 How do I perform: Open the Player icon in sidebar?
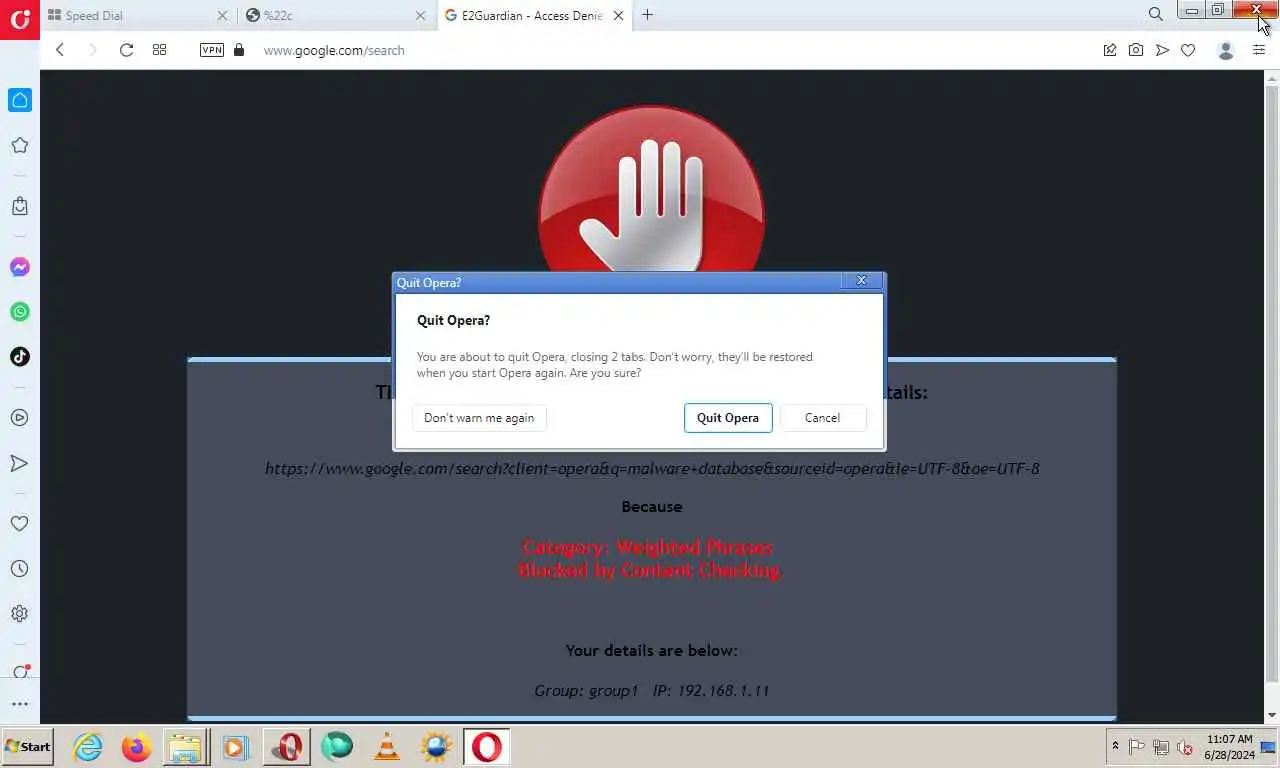click(x=20, y=418)
